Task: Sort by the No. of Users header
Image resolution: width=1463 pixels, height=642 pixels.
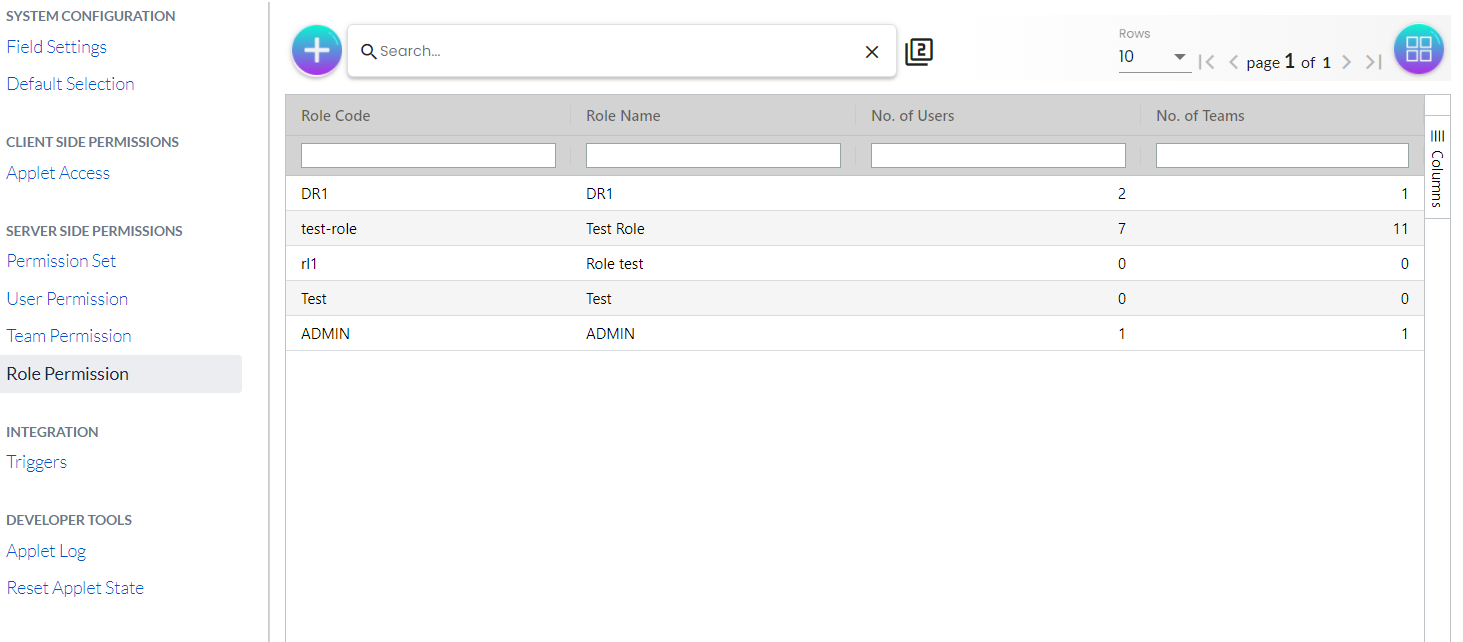Action: (x=913, y=116)
